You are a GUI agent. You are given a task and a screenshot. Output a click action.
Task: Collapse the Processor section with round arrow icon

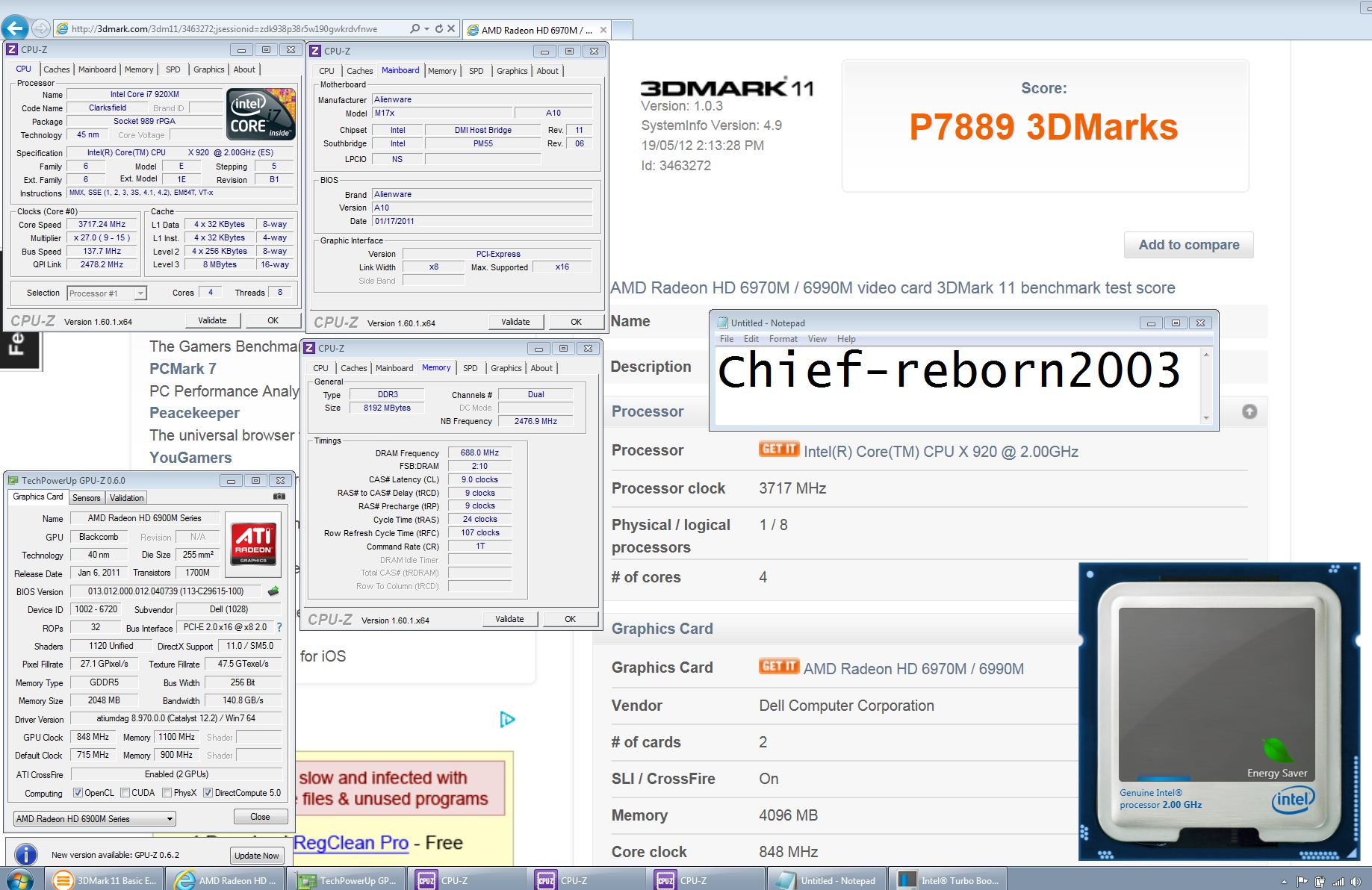(x=1249, y=411)
